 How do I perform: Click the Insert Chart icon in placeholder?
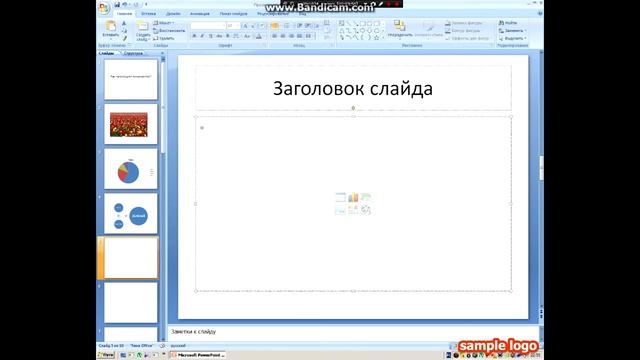[x=353, y=198]
